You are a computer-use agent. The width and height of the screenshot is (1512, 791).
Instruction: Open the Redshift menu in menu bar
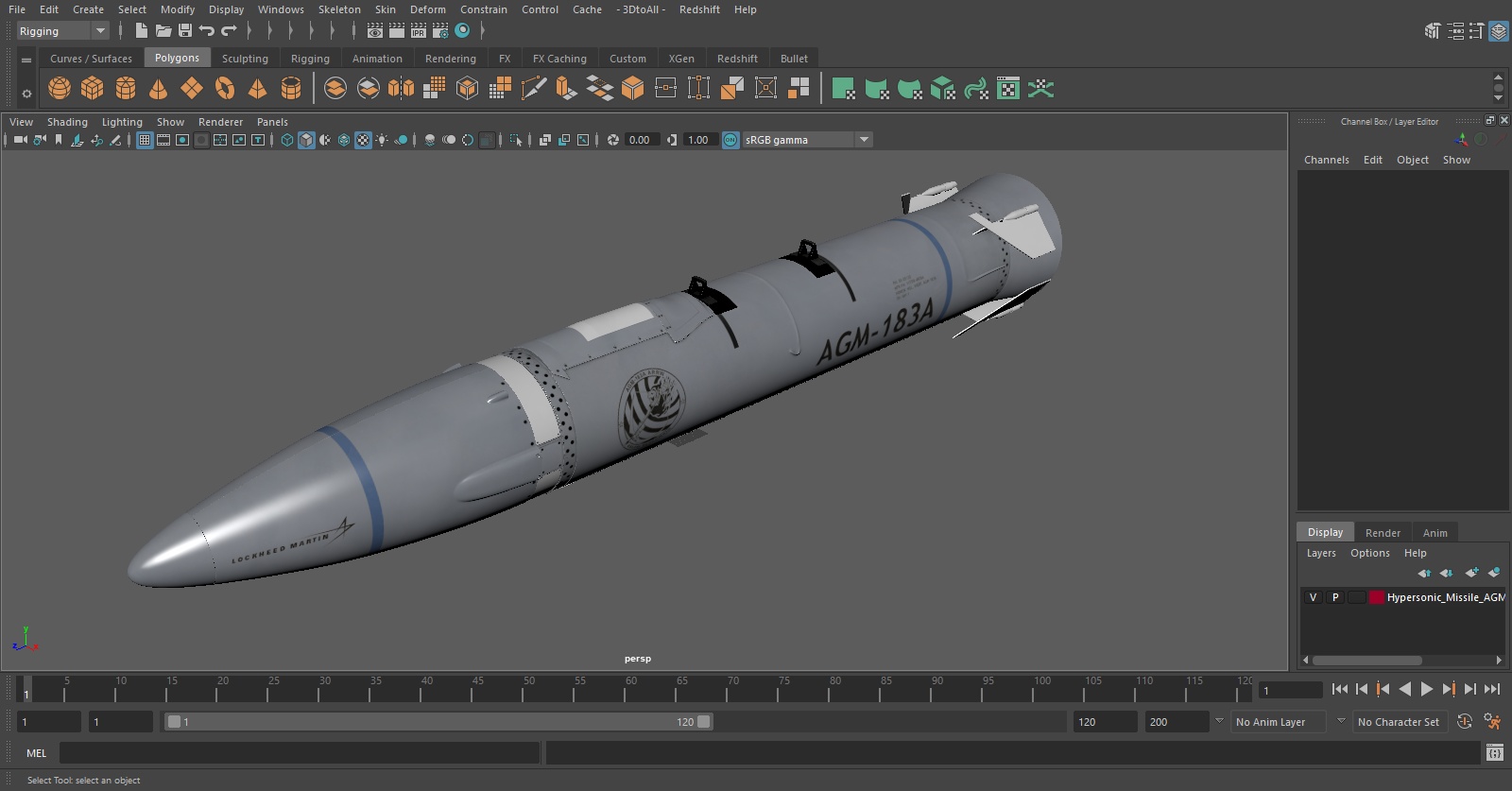click(x=699, y=9)
